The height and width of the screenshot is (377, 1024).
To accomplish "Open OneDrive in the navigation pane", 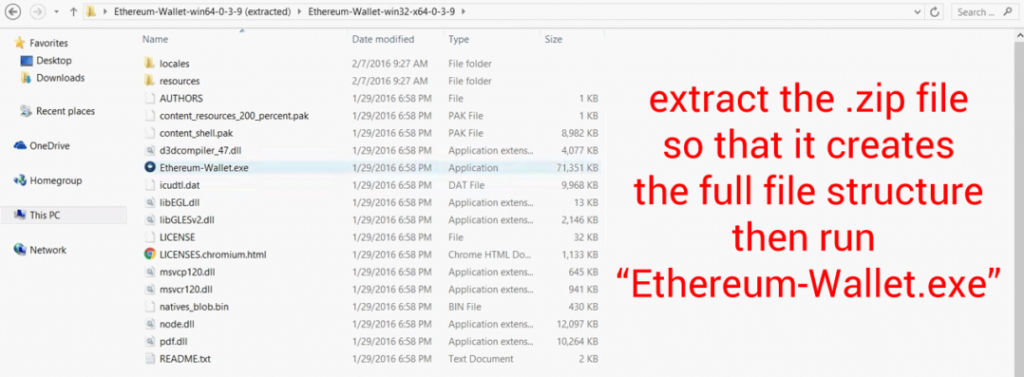I will pos(50,146).
